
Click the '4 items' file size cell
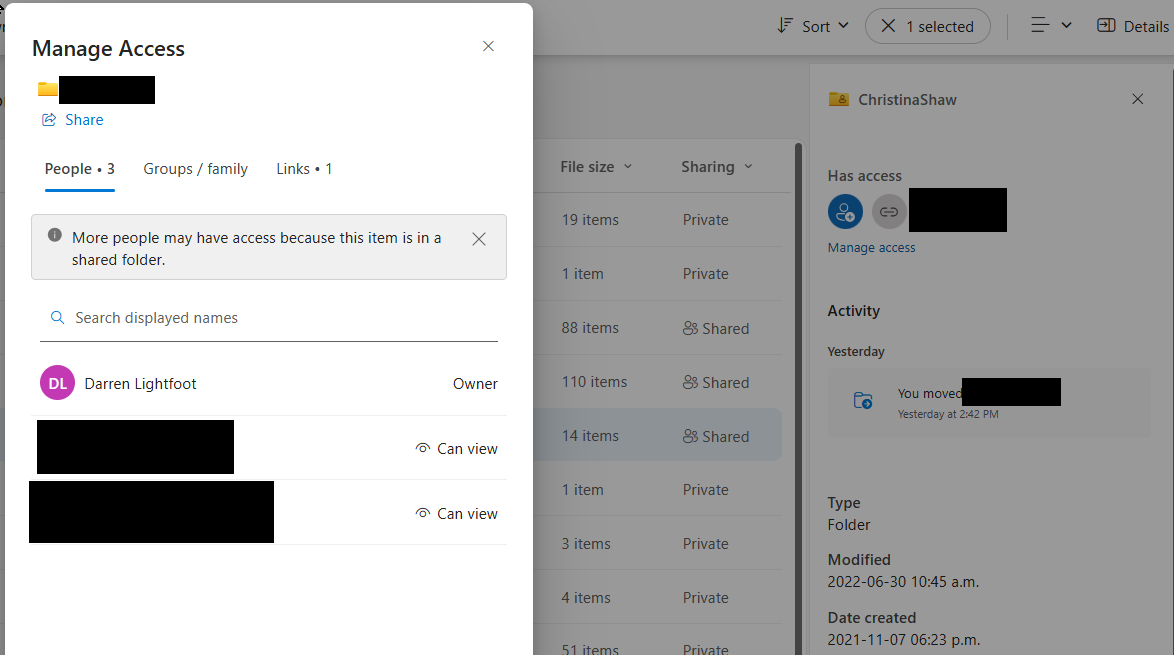click(586, 598)
